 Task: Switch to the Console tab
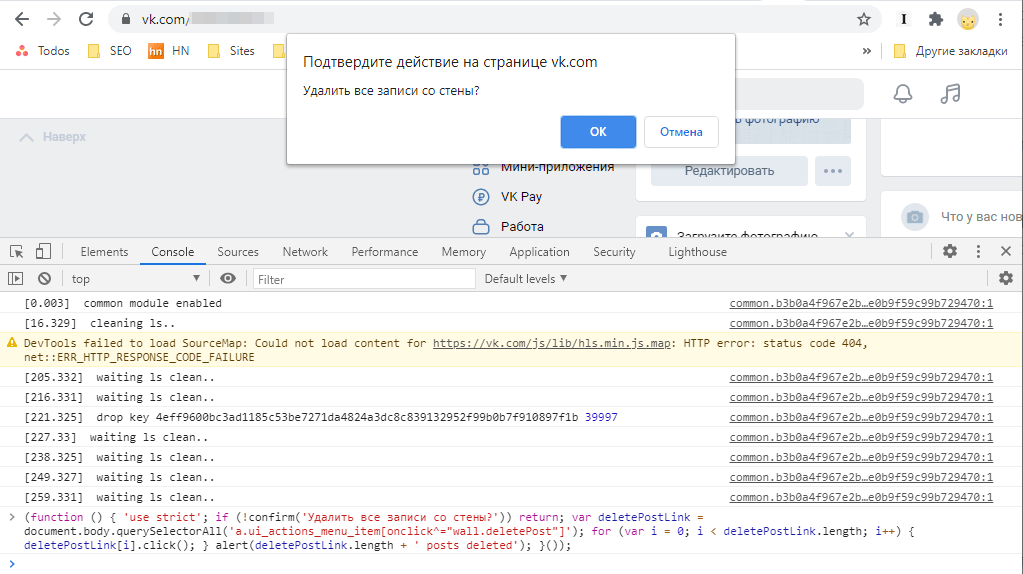click(173, 252)
